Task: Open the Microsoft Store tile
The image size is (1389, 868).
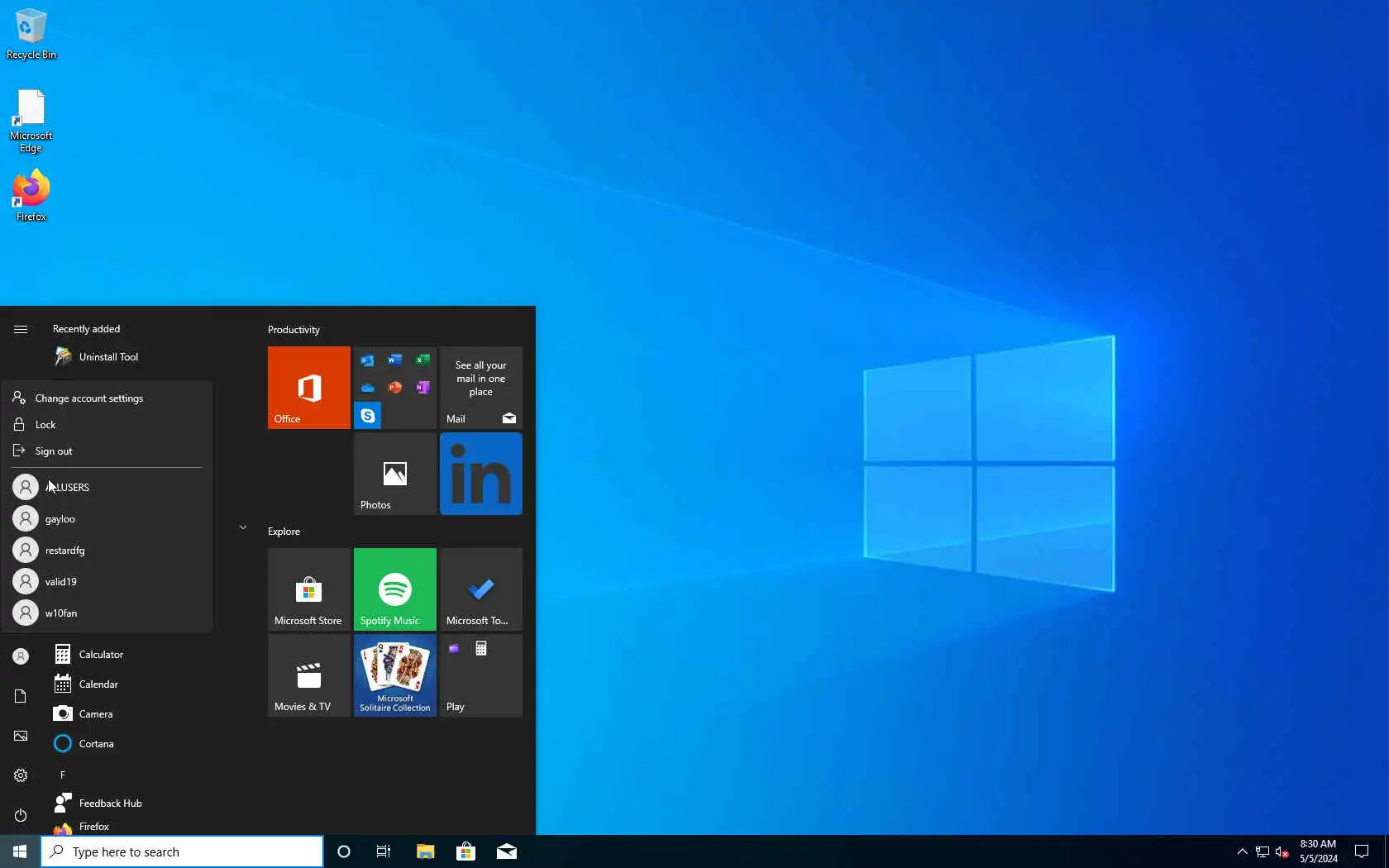Action: coord(309,589)
